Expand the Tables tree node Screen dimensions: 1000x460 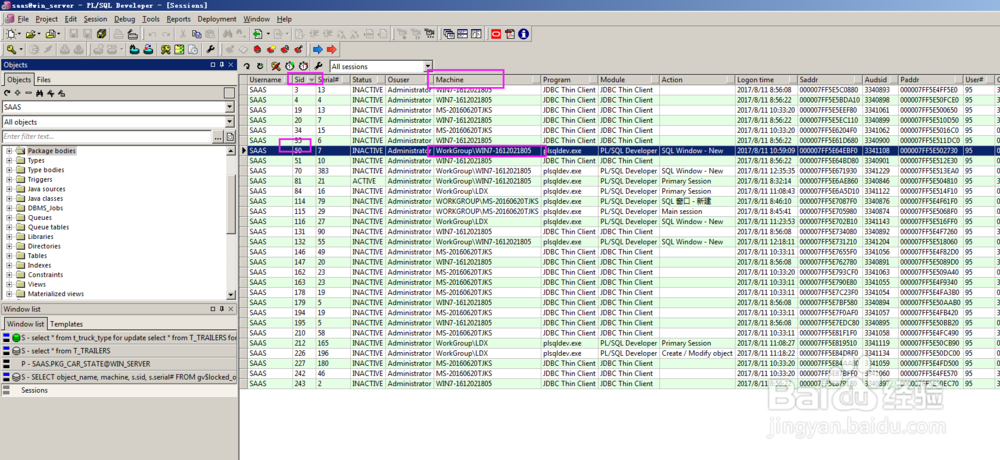coord(10,256)
